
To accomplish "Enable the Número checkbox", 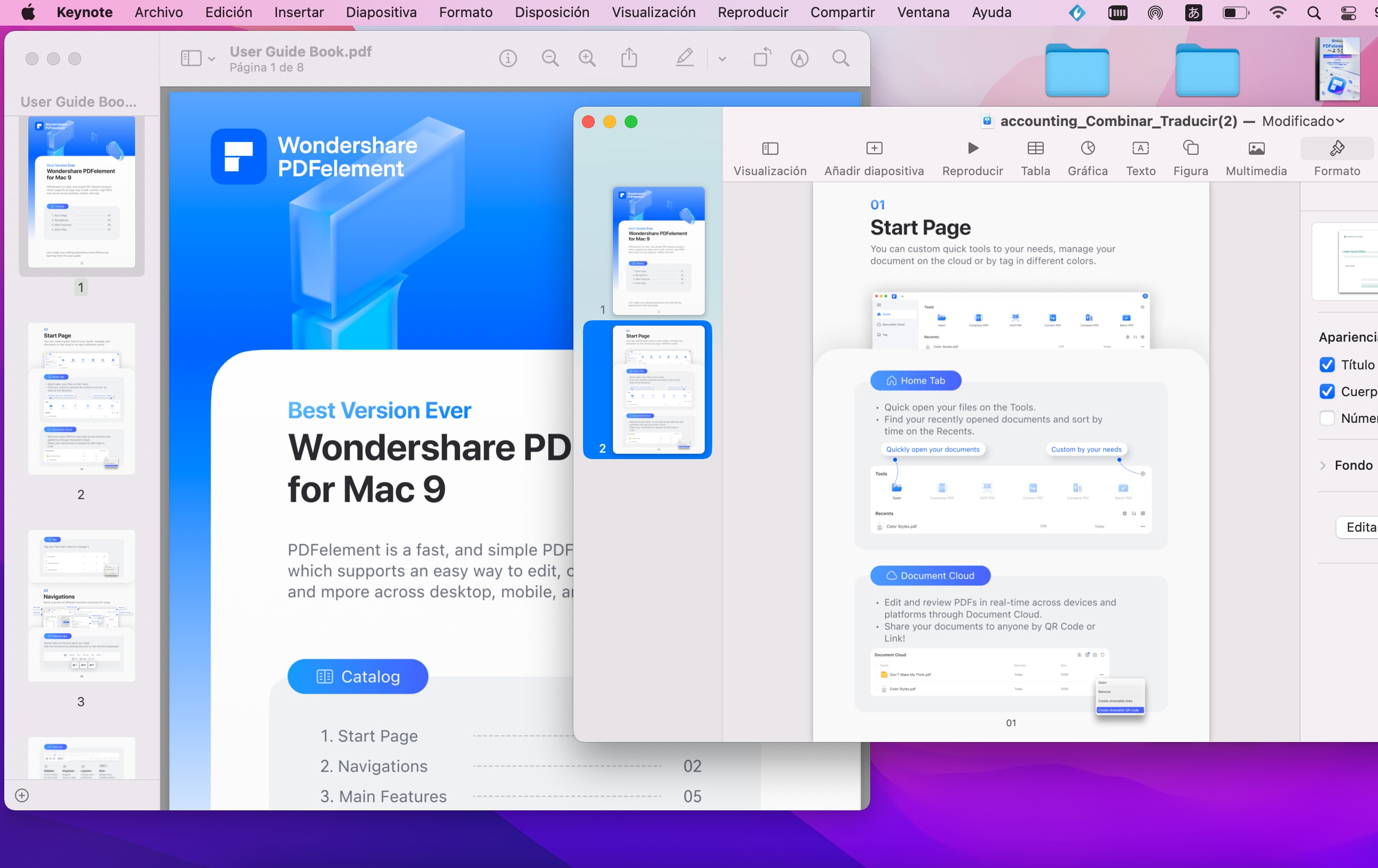I will click(x=1327, y=417).
